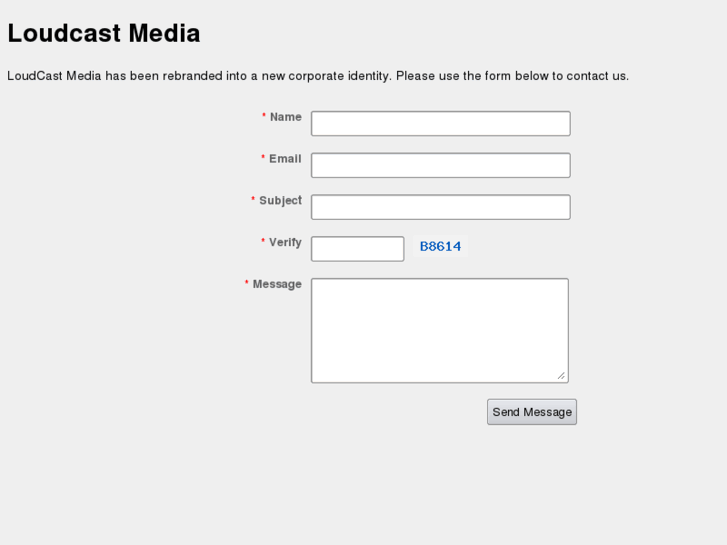
Task: Click the Message field label
Action: (x=277, y=284)
